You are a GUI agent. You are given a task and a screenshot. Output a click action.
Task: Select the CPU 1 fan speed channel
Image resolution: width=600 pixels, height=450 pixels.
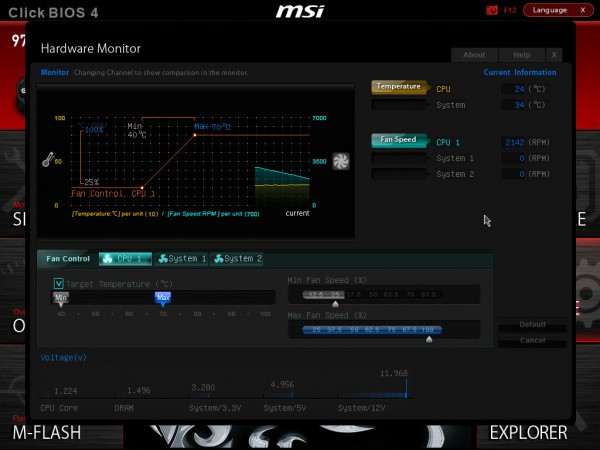click(399, 141)
